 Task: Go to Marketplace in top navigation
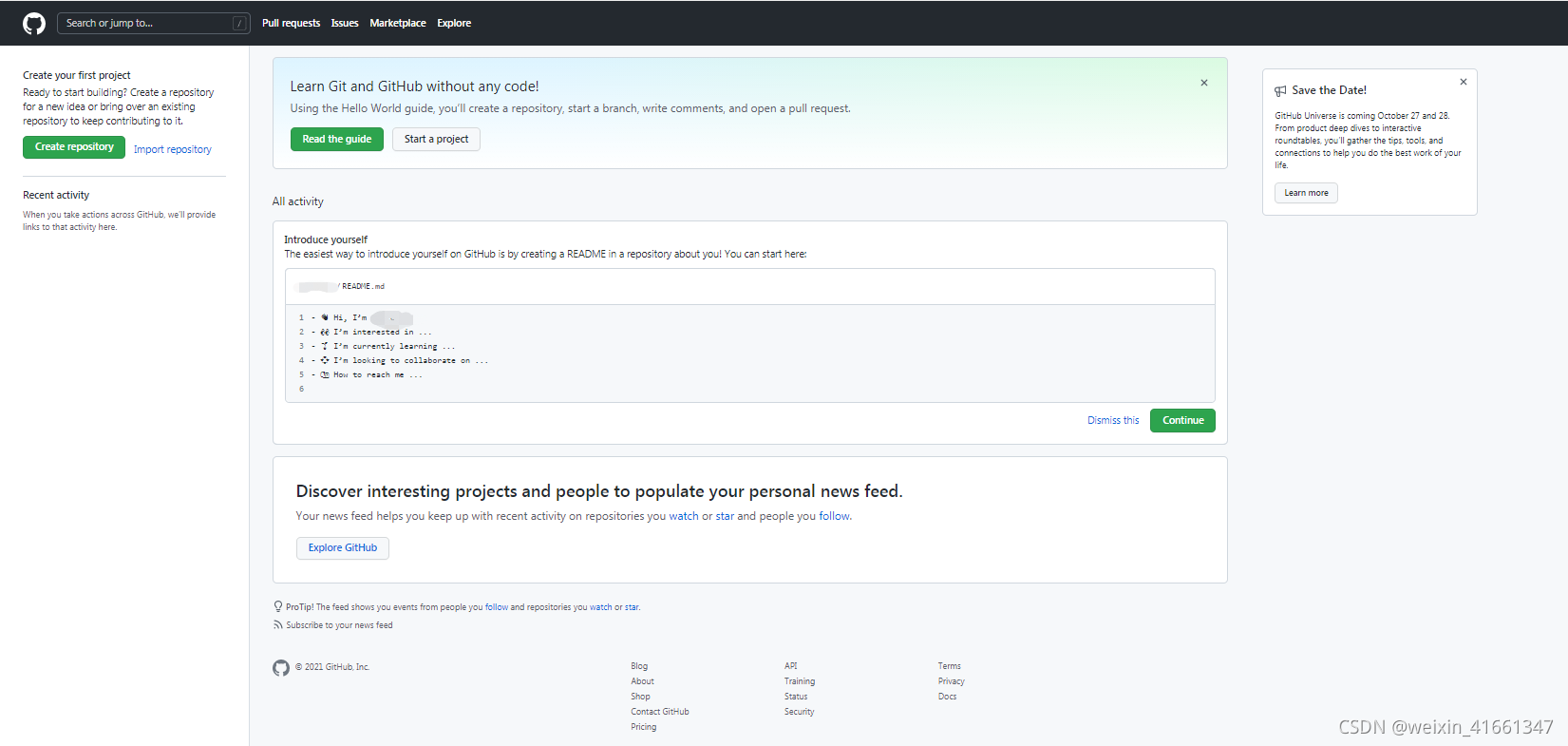coord(398,24)
